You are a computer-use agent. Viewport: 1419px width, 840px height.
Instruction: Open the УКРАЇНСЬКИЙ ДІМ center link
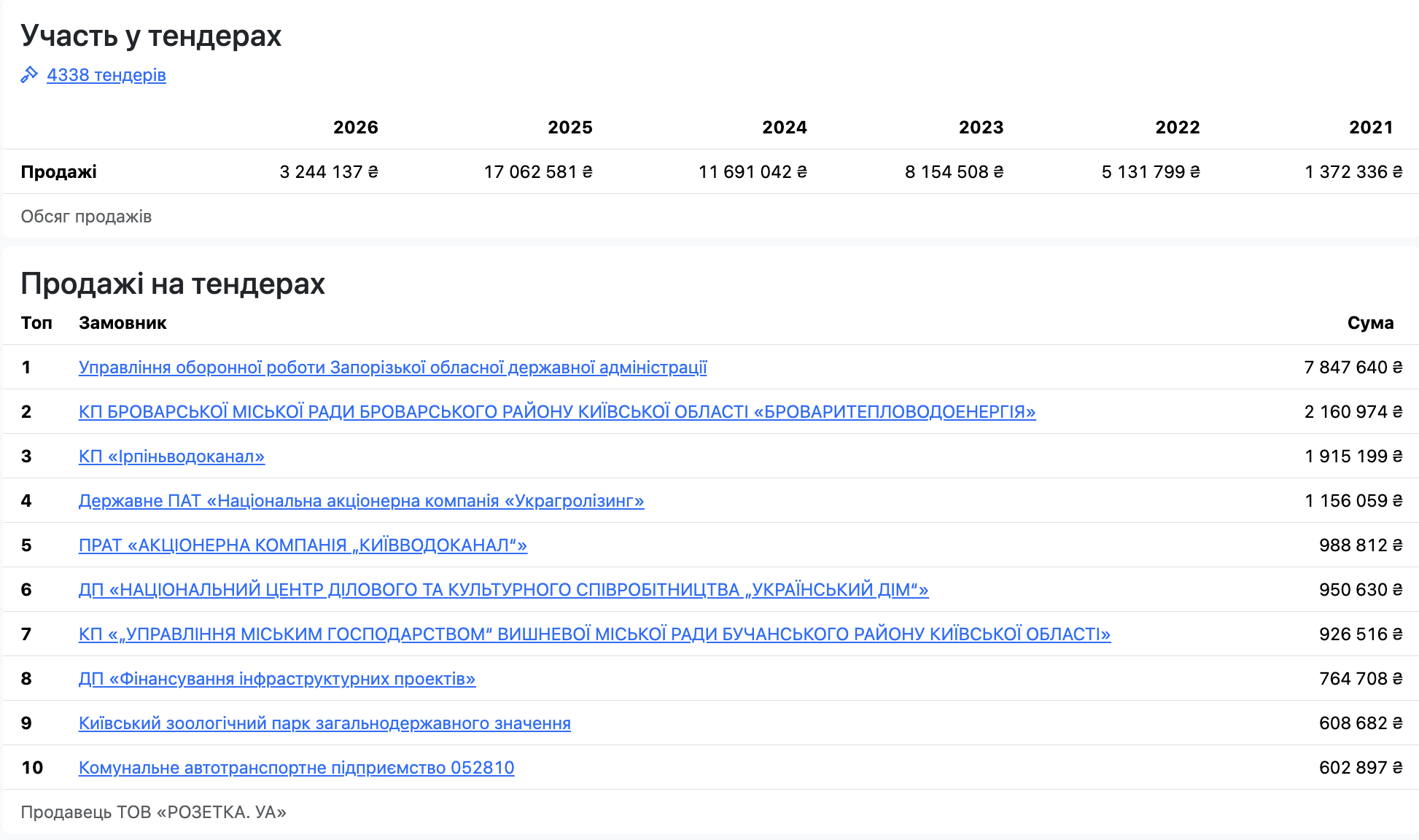point(504,590)
